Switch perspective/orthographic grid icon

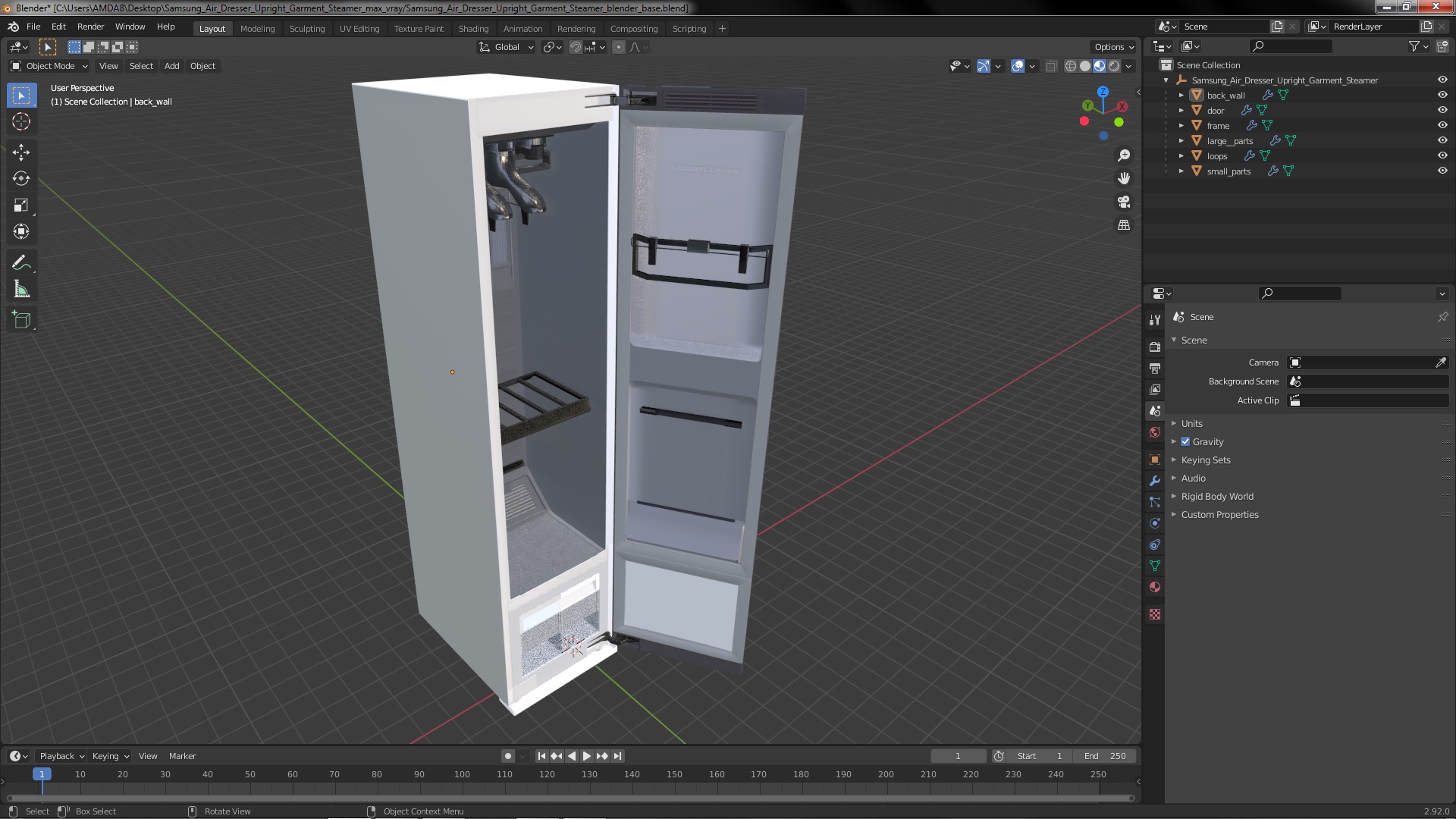coord(1124,225)
